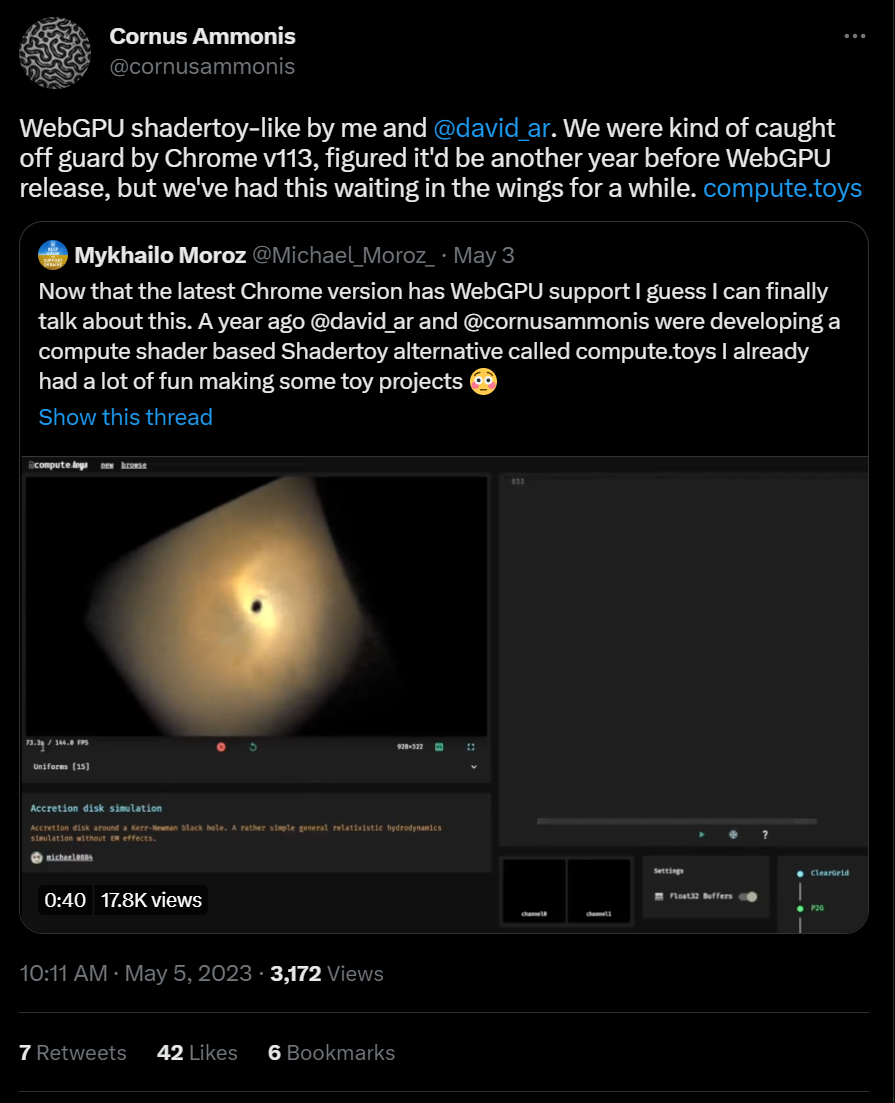Click the Cornus Ammonis profile avatar
Screen dimensions: 895x1103
coord(55,53)
